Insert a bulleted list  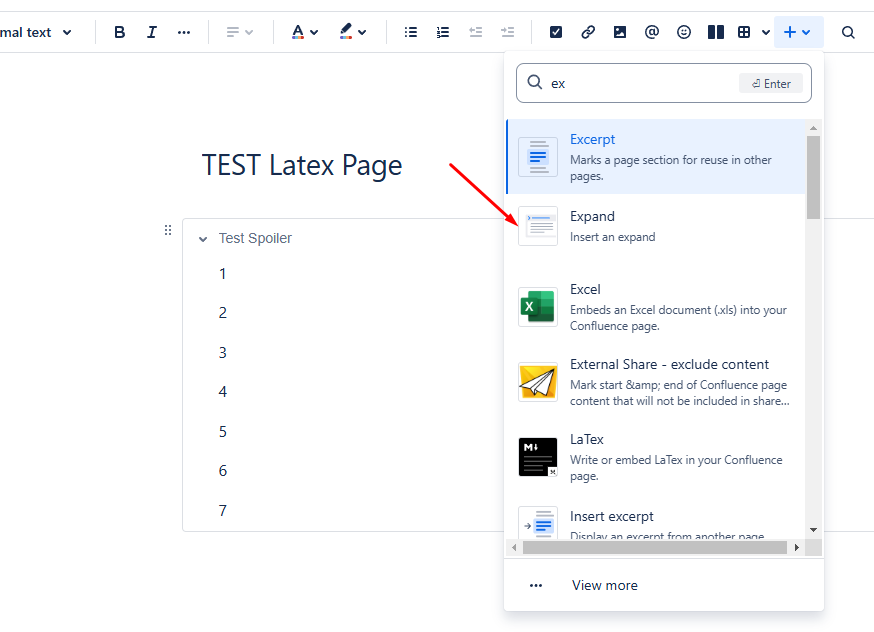point(410,31)
